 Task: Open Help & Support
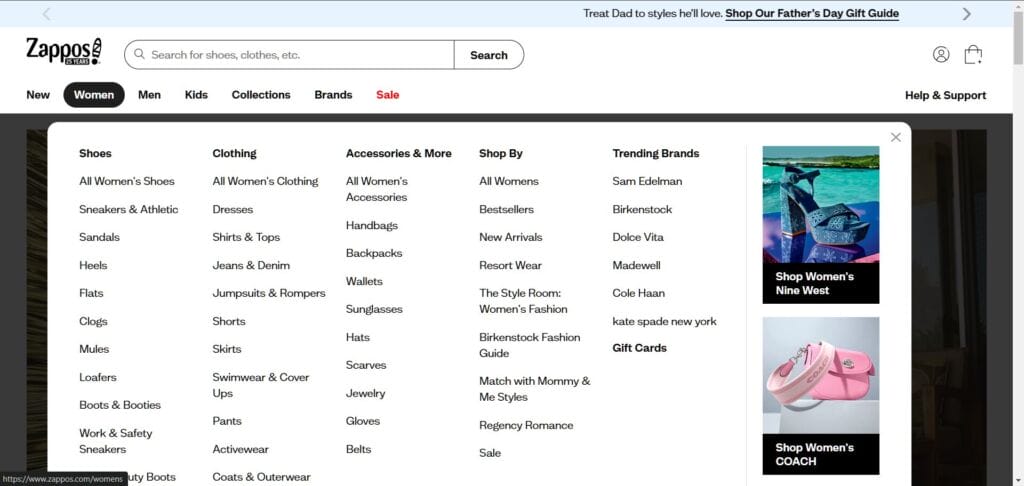945,95
